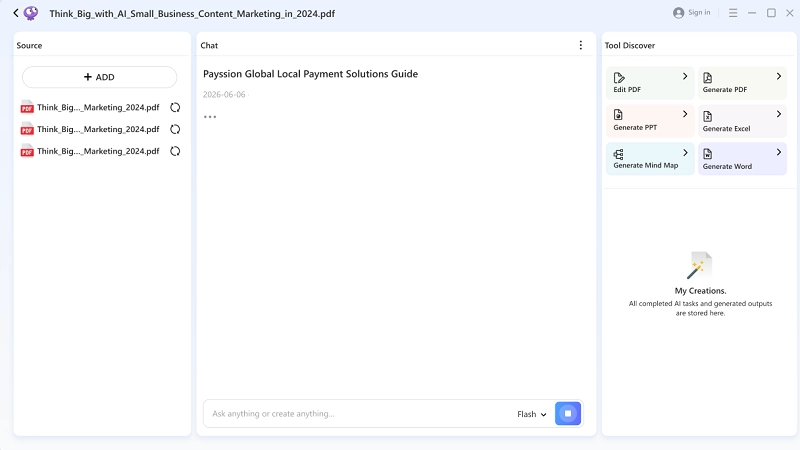Stop generation with the blue stop button
This screenshot has width=800, height=450.
(568, 414)
